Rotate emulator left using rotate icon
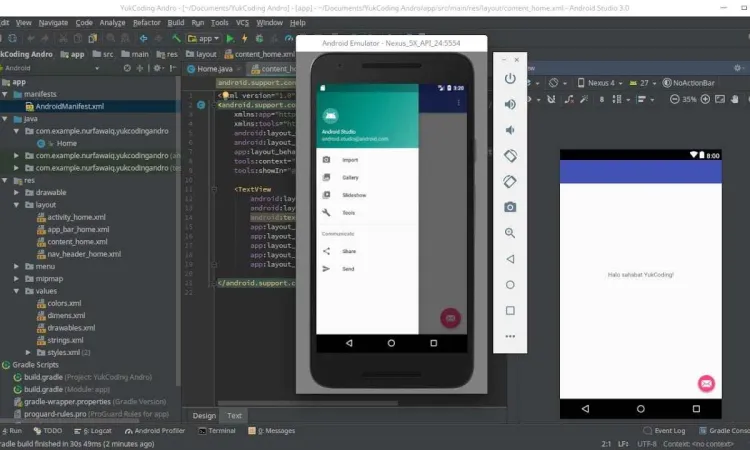 pos(510,156)
